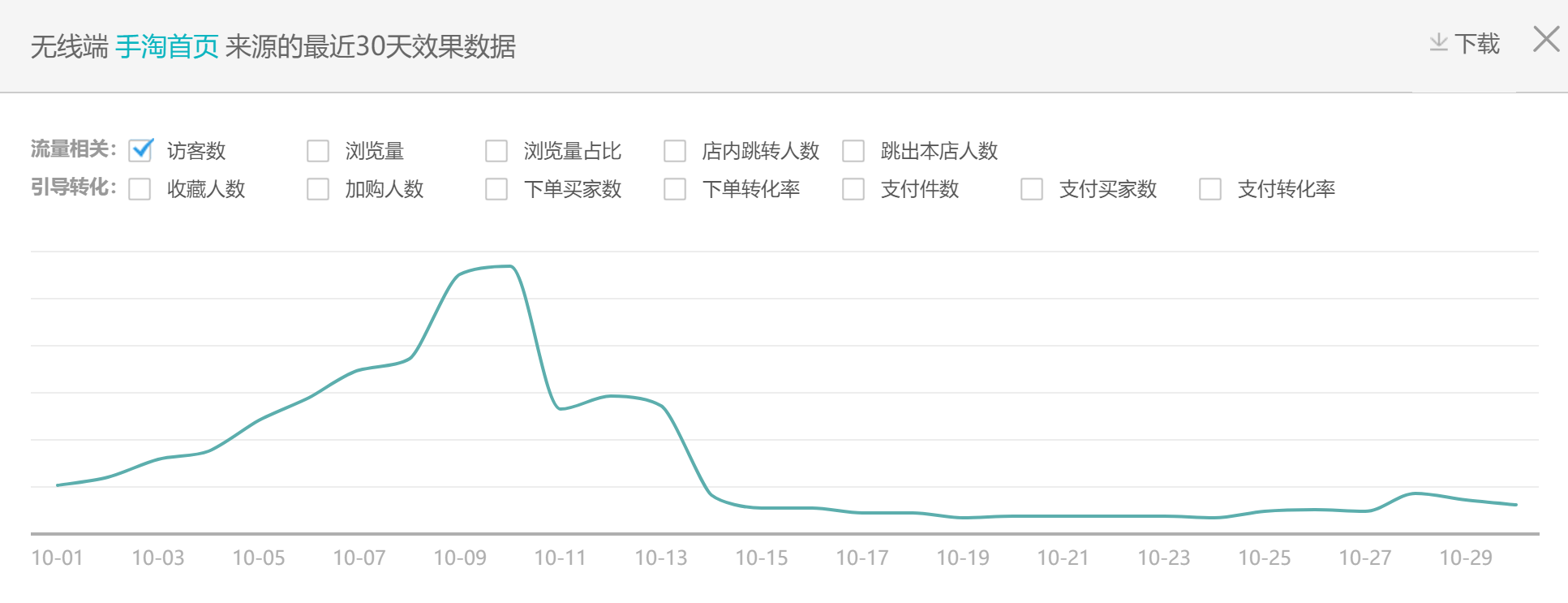
Task: Toggle the 收藏人数 checkbox
Action: click(x=140, y=189)
